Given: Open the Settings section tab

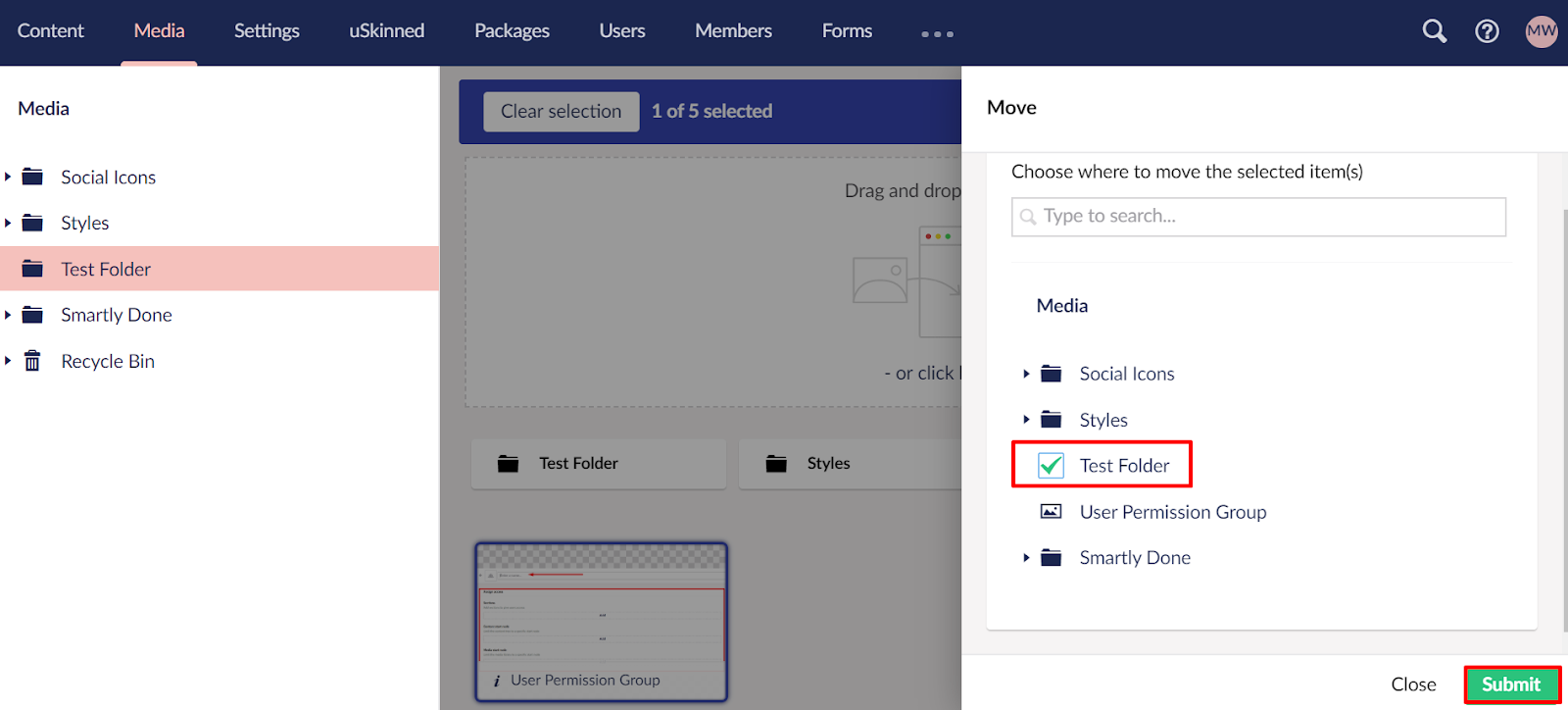Looking at the screenshot, I should [x=267, y=31].
